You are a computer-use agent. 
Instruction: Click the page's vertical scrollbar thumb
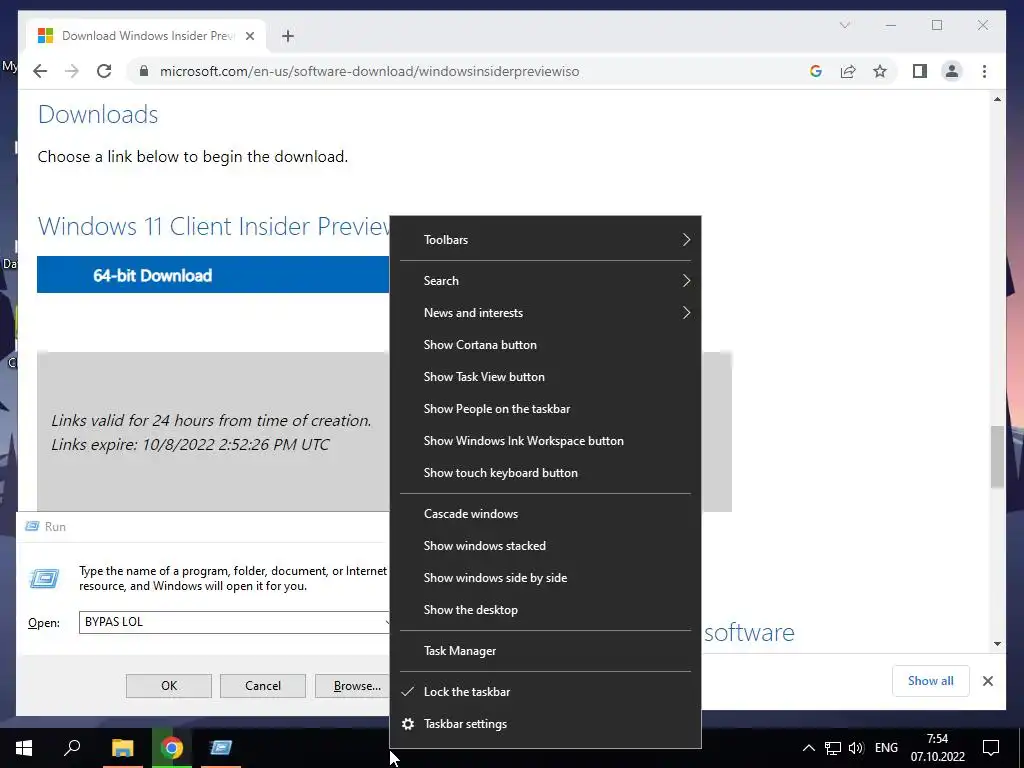pos(997,456)
